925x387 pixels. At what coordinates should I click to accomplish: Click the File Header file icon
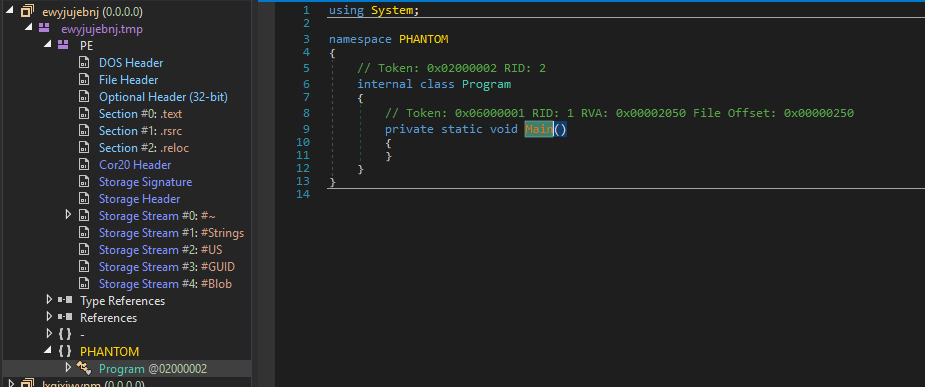pos(84,80)
